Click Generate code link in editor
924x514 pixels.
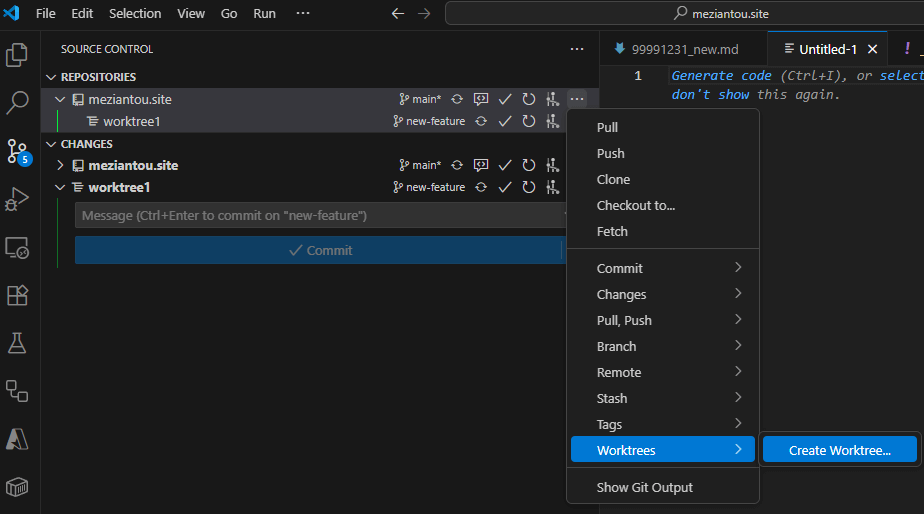pos(721,75)
